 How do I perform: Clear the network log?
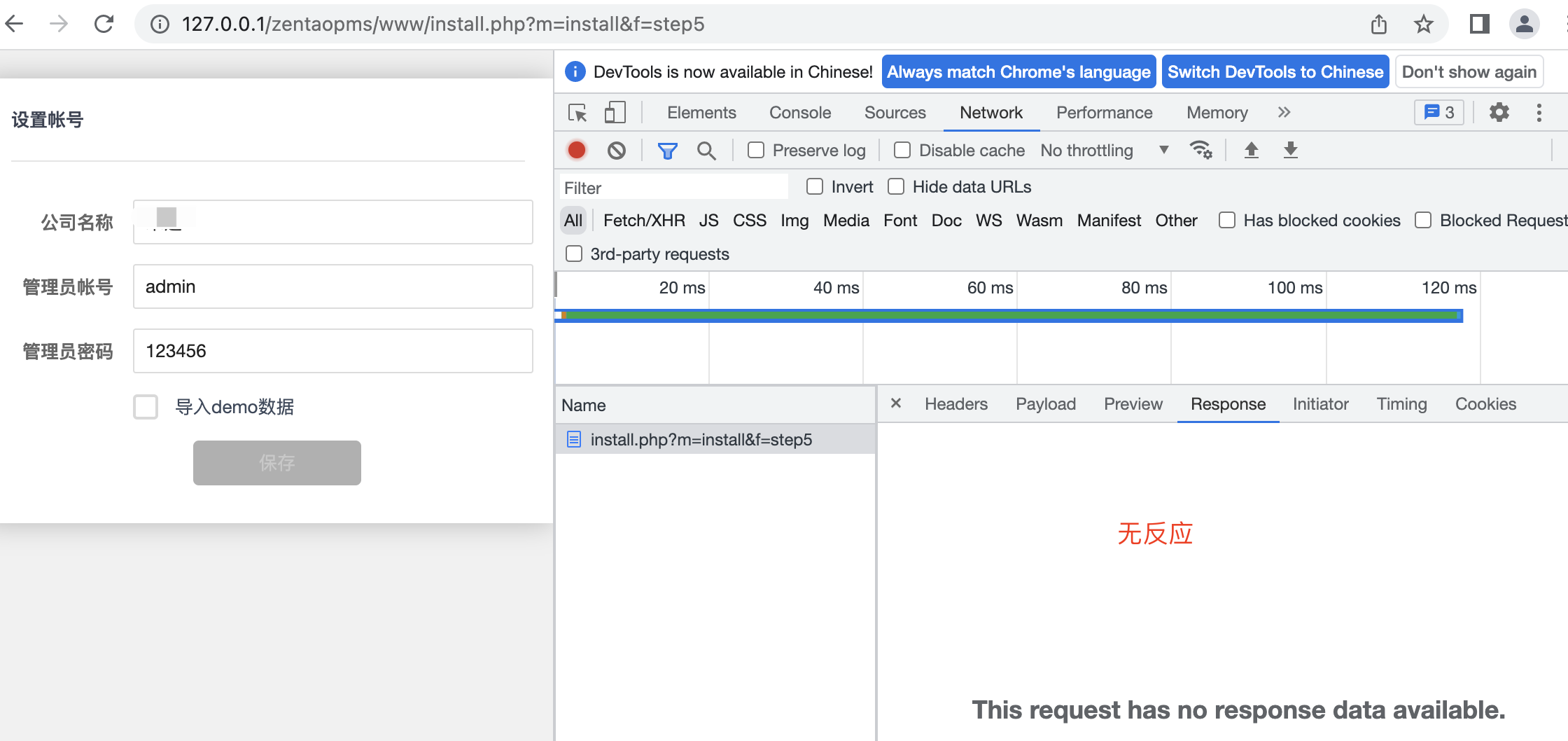(x=617, y=151)
